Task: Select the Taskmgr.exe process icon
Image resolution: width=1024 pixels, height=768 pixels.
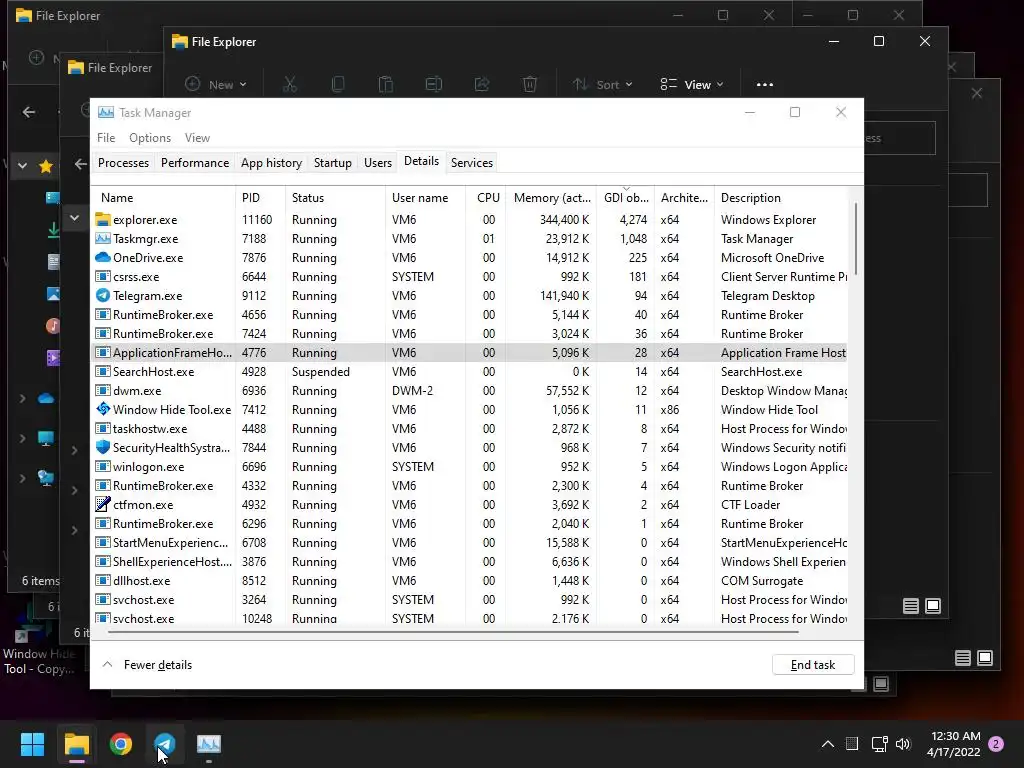Action: click(103, 238)
